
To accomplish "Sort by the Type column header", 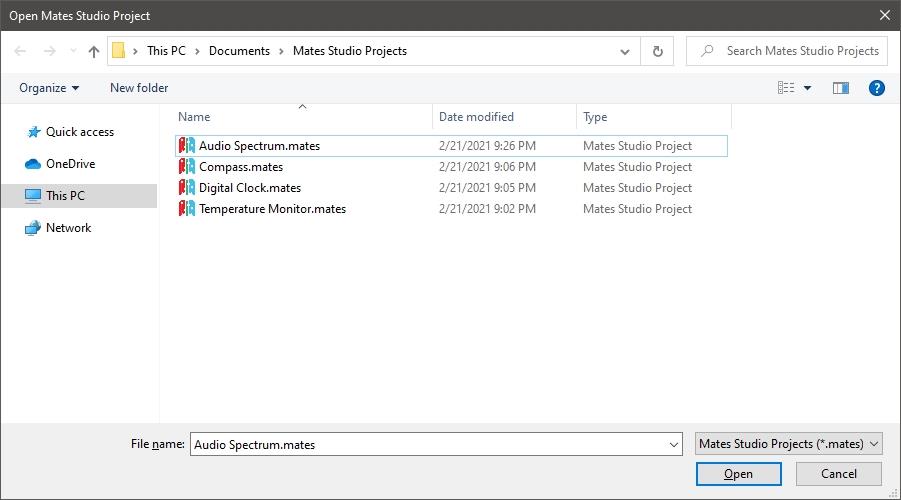I will (653, 117).
